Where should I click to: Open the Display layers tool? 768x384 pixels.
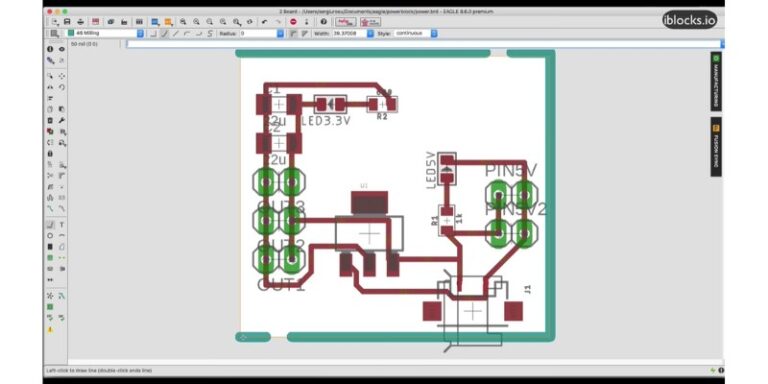coord(50,60)
